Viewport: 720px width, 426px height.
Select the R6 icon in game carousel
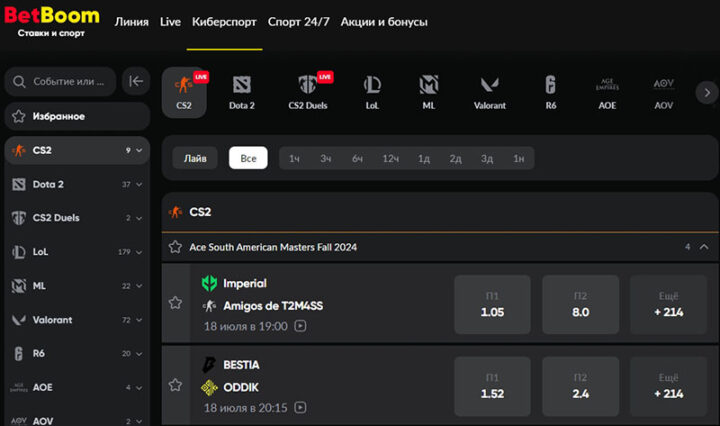click(550, 91)
